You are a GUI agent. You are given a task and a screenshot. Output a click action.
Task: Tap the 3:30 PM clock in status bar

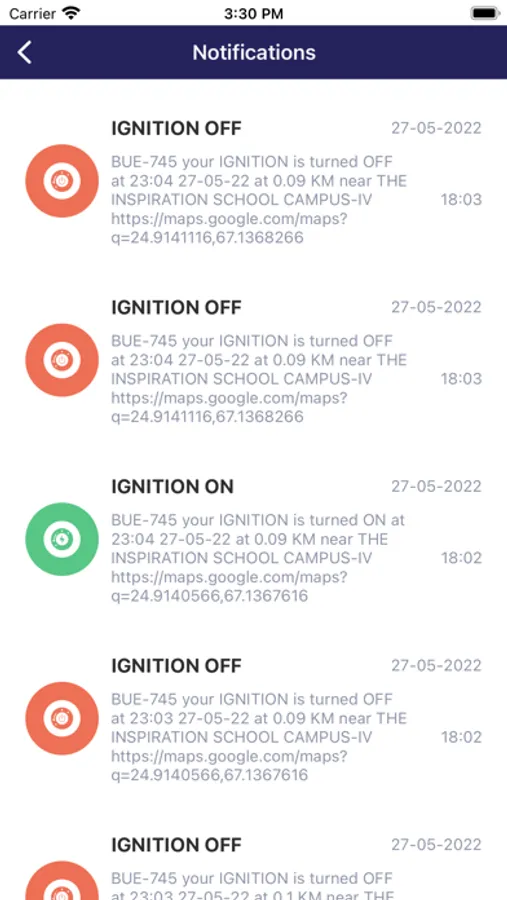253,14
